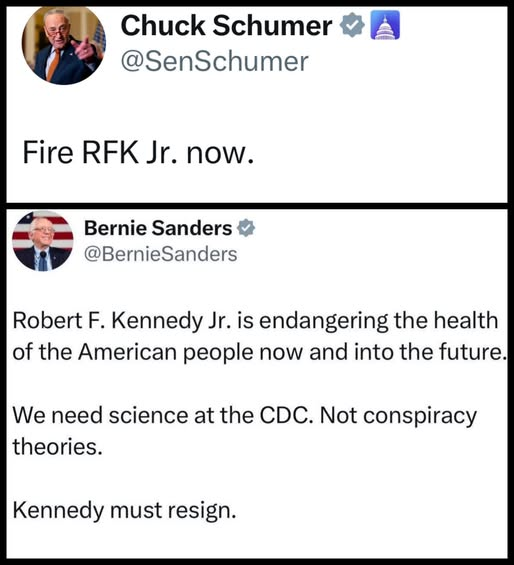The height and width of the screenshot is (565, 514).
Task: Click the 'Kennedy must resign.' line
Action: (x=124, y=511)
